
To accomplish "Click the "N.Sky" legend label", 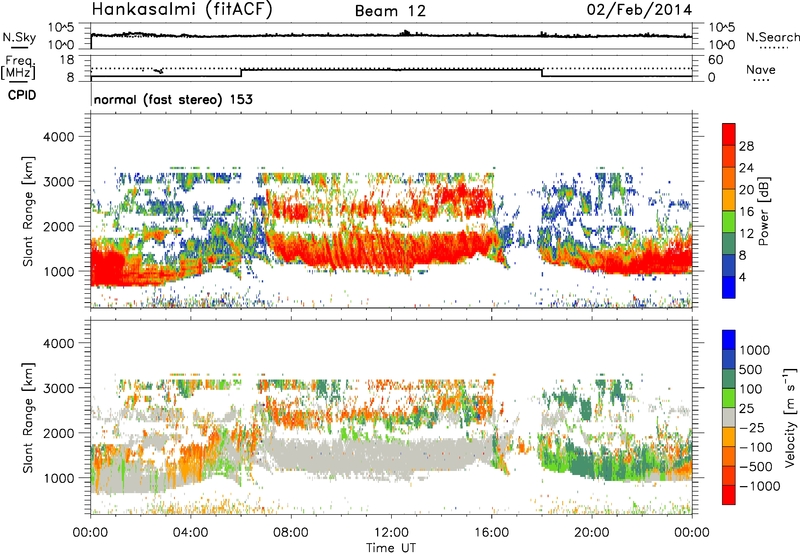I will point(19,37).
